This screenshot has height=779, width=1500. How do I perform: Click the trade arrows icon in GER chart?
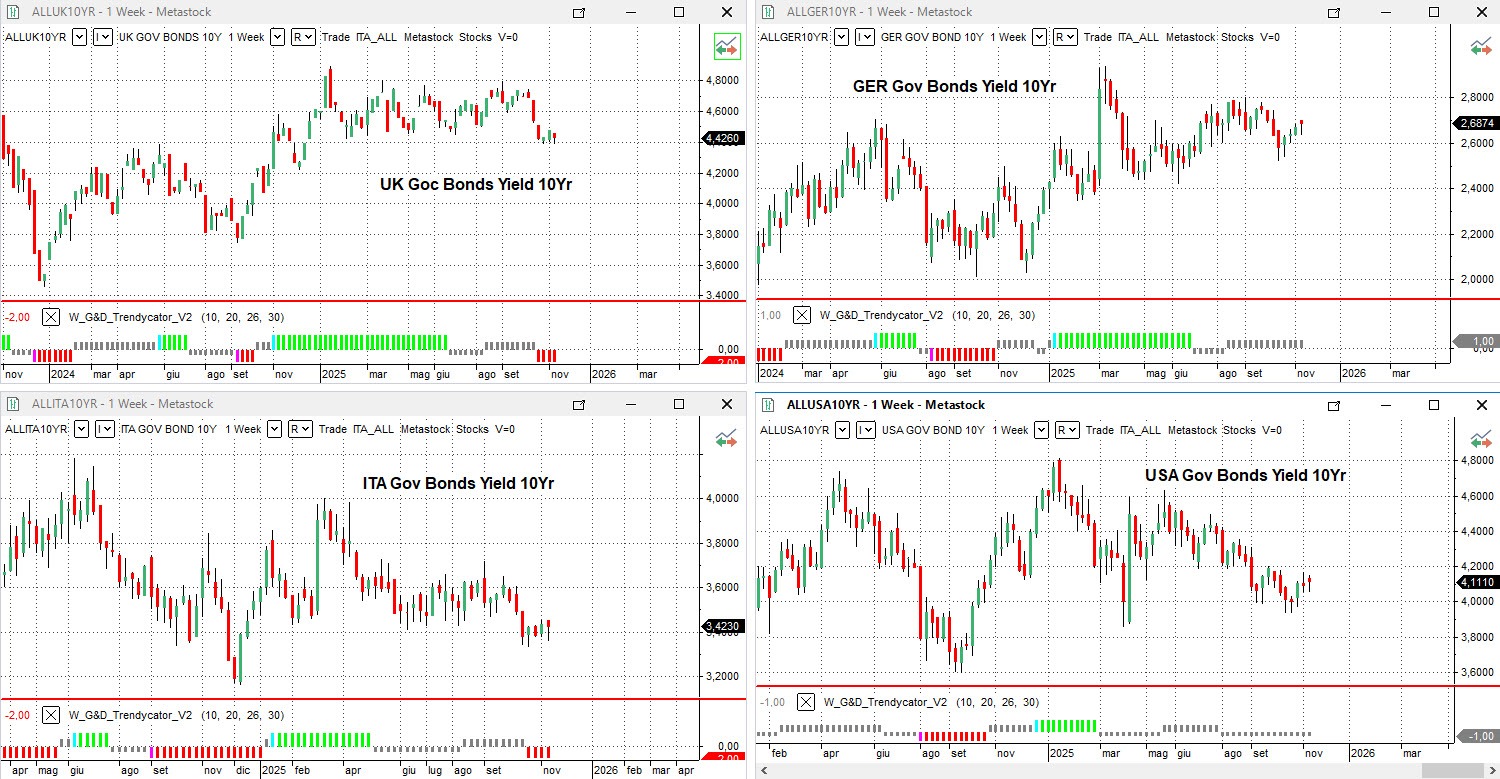click(1481, 46)
